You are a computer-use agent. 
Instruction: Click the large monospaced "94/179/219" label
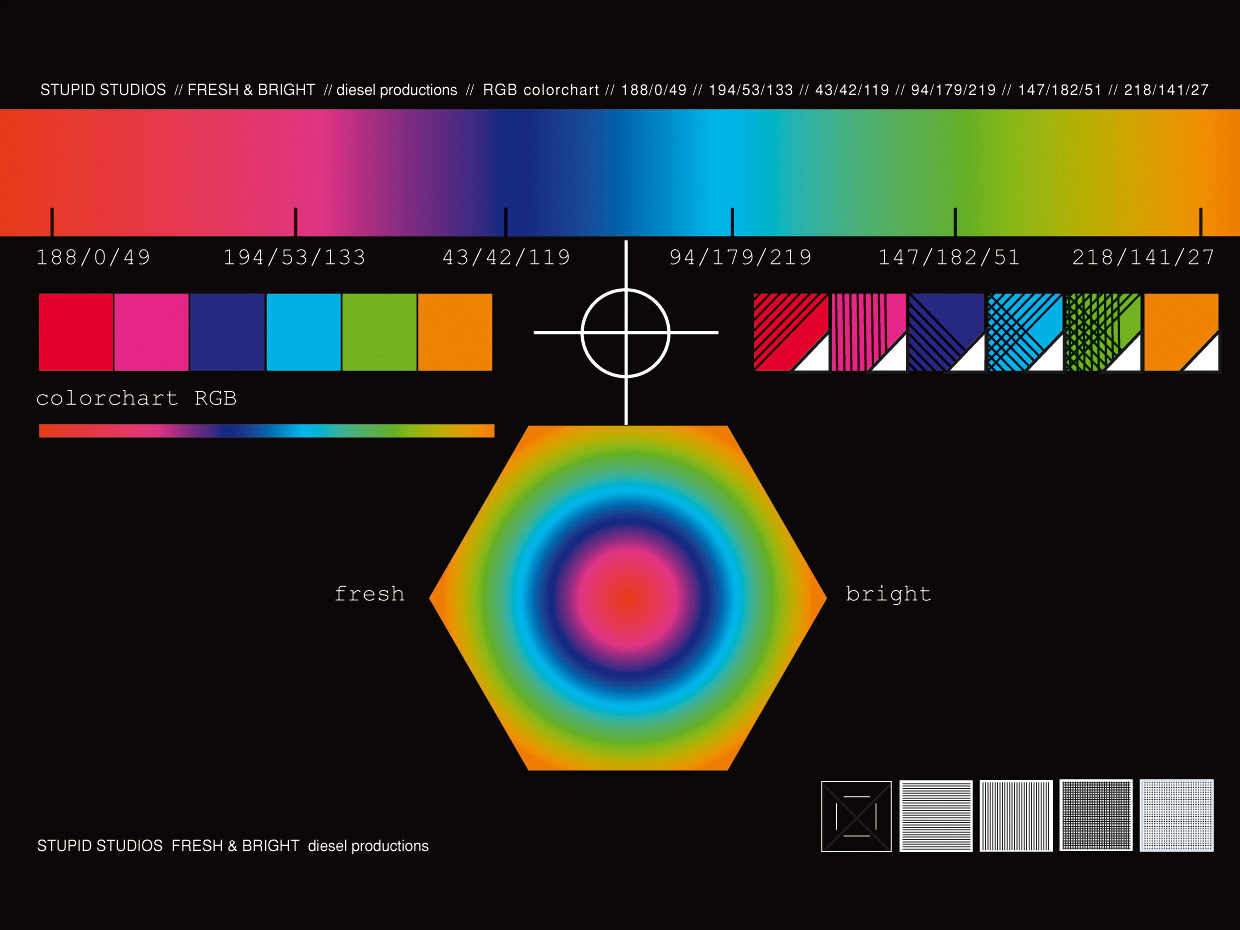[740, 258]
